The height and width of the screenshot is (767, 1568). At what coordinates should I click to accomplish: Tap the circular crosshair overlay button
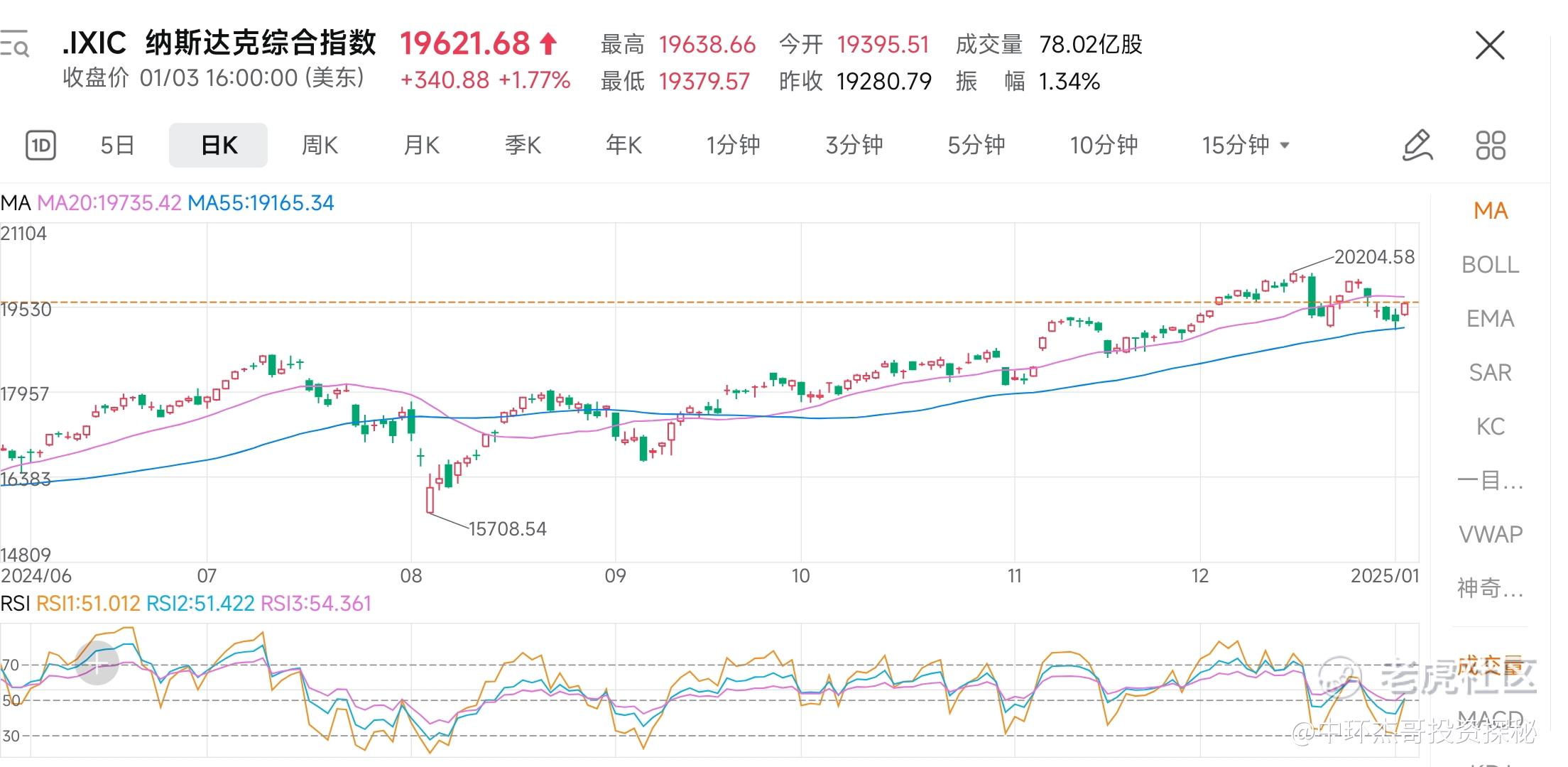(x=97, y=663)
